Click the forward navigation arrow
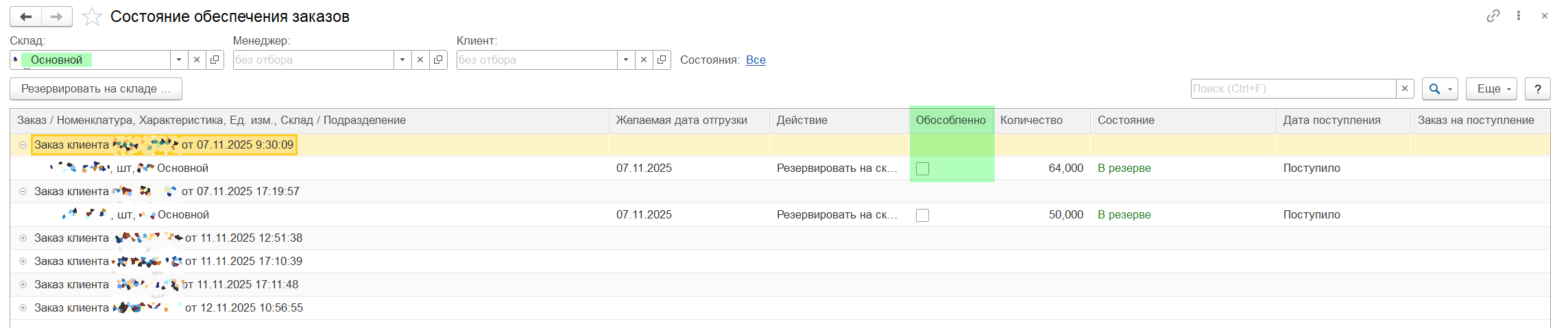The image size is (1568, 328). click(57, 16)
